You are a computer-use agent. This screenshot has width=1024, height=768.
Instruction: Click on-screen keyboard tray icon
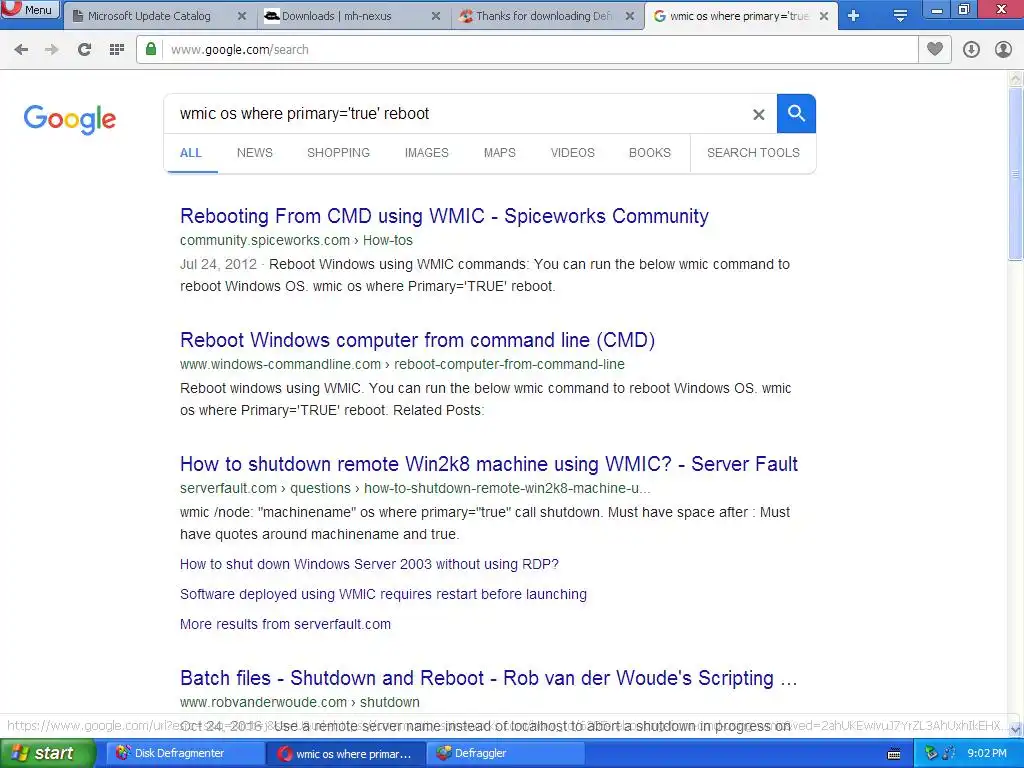894,754
